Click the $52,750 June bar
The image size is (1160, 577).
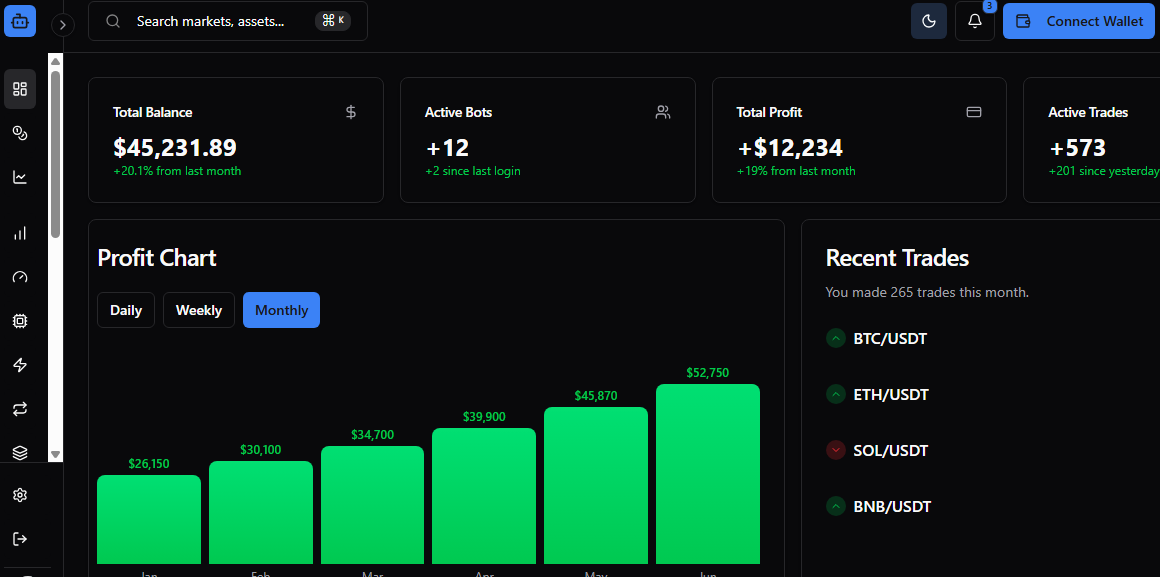pyautogui.click(x=708, y=474)
